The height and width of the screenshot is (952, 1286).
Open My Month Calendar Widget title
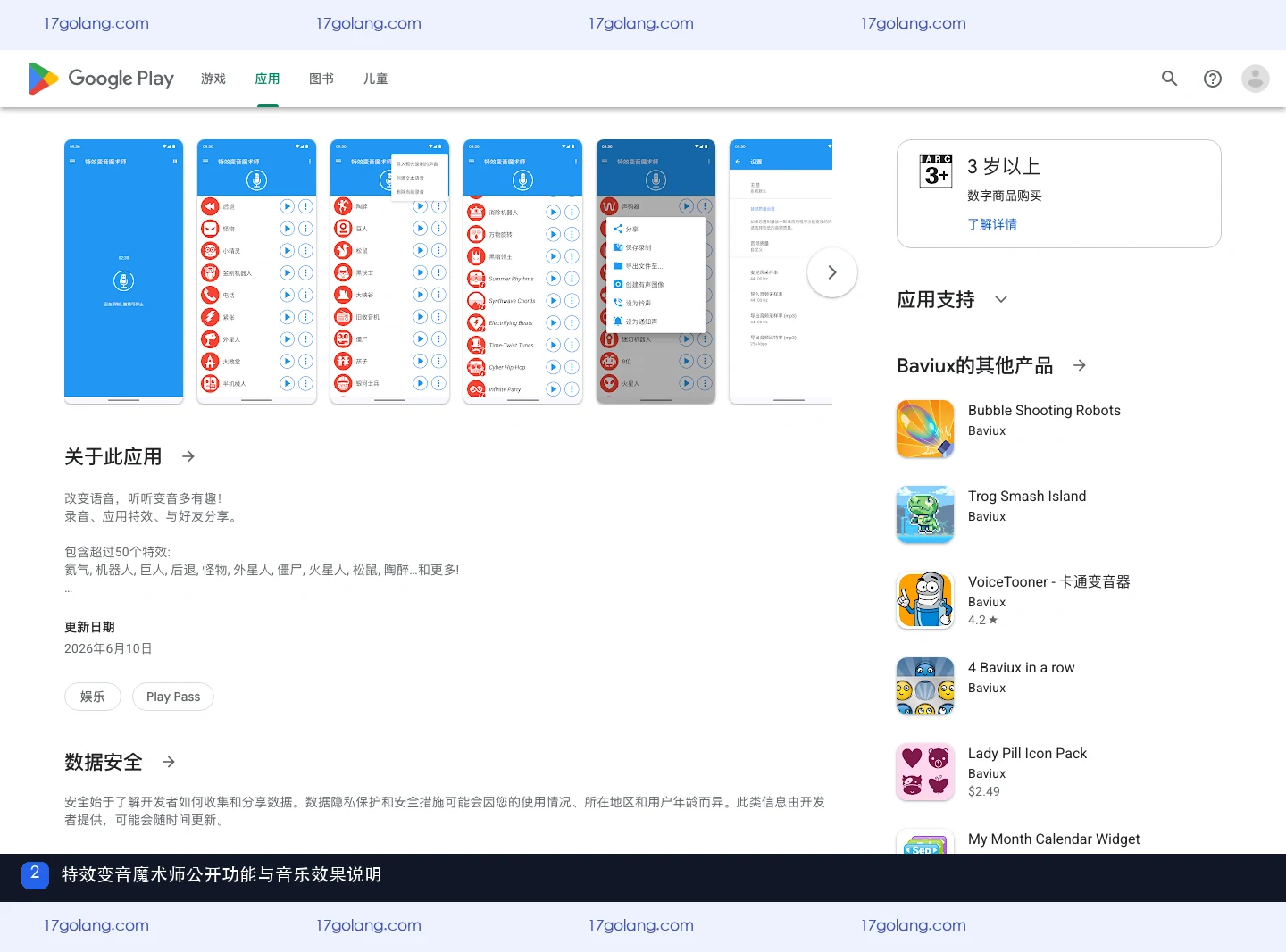(x=1054, y=839)
